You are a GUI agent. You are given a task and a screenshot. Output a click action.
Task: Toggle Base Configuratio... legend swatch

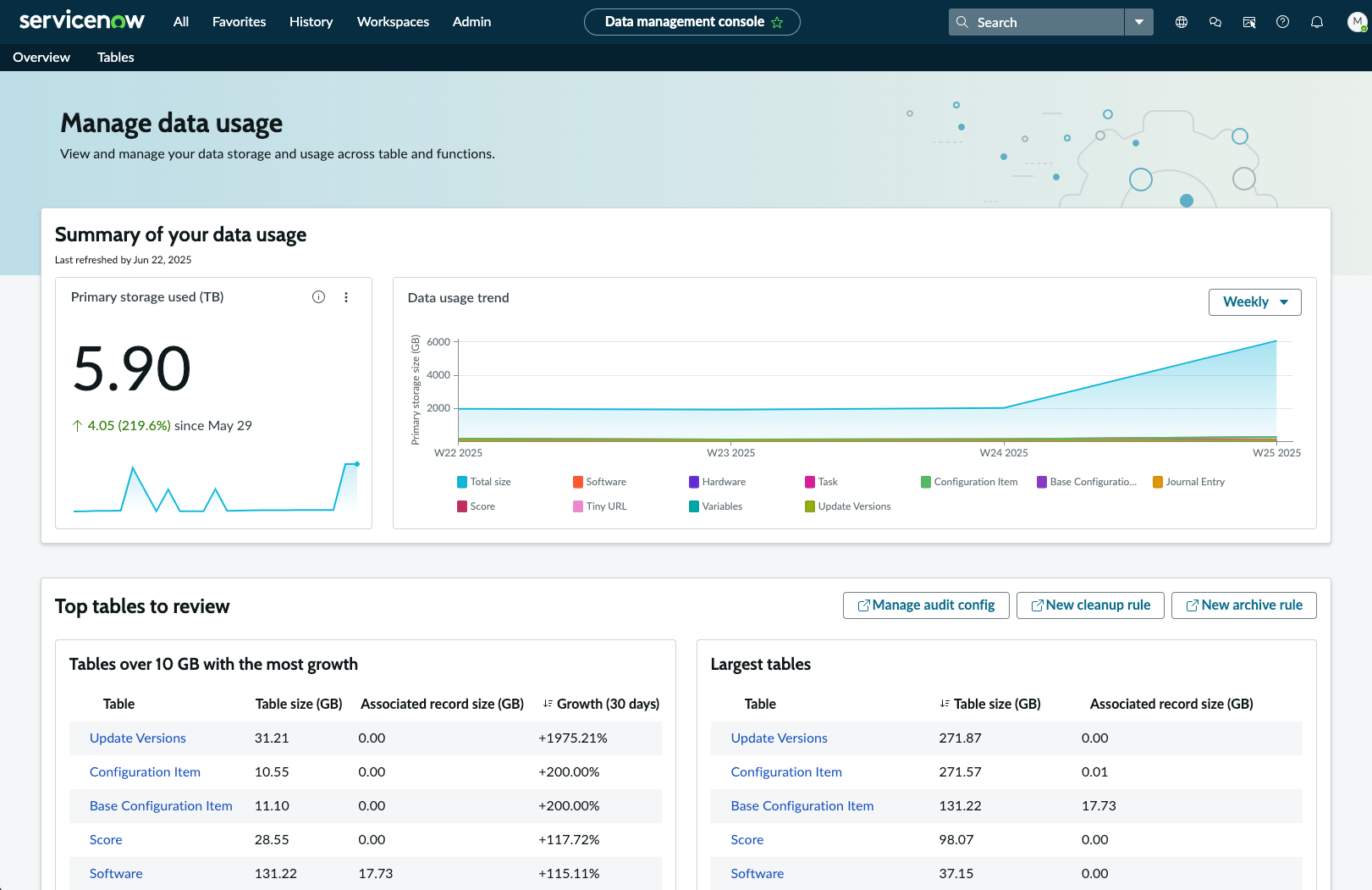click(1042, 482)
